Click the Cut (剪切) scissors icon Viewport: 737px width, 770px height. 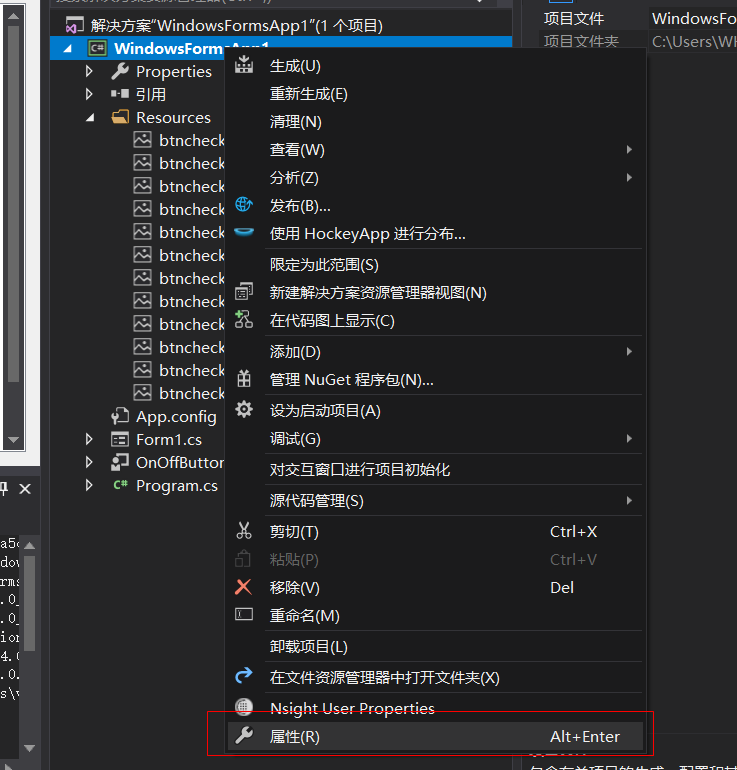(244, 530)
